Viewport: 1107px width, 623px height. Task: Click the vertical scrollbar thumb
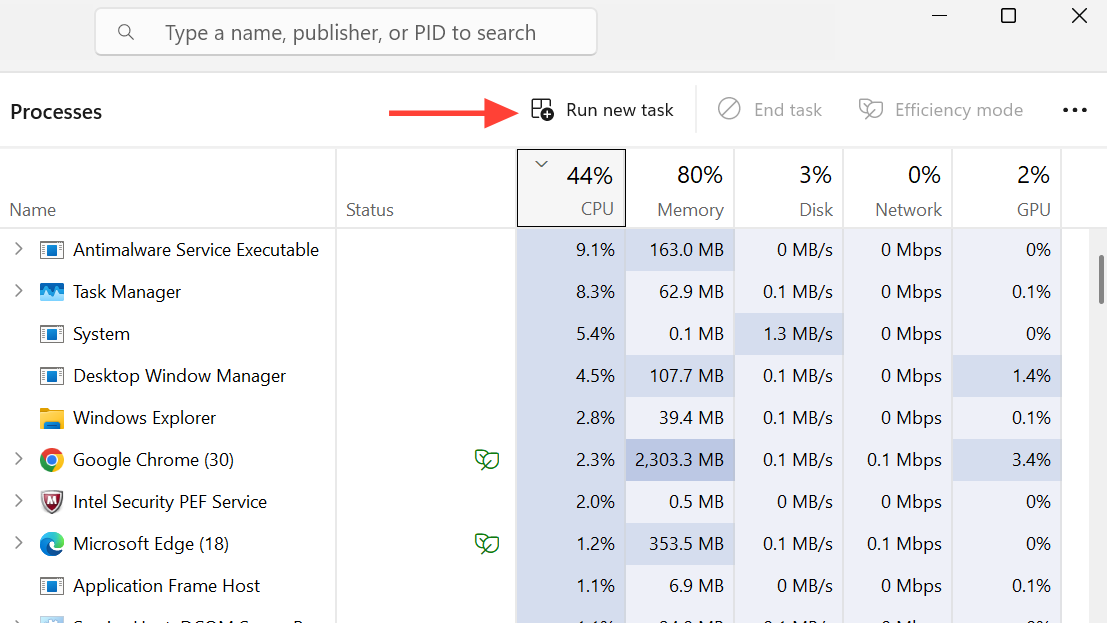click(1101, 280)
